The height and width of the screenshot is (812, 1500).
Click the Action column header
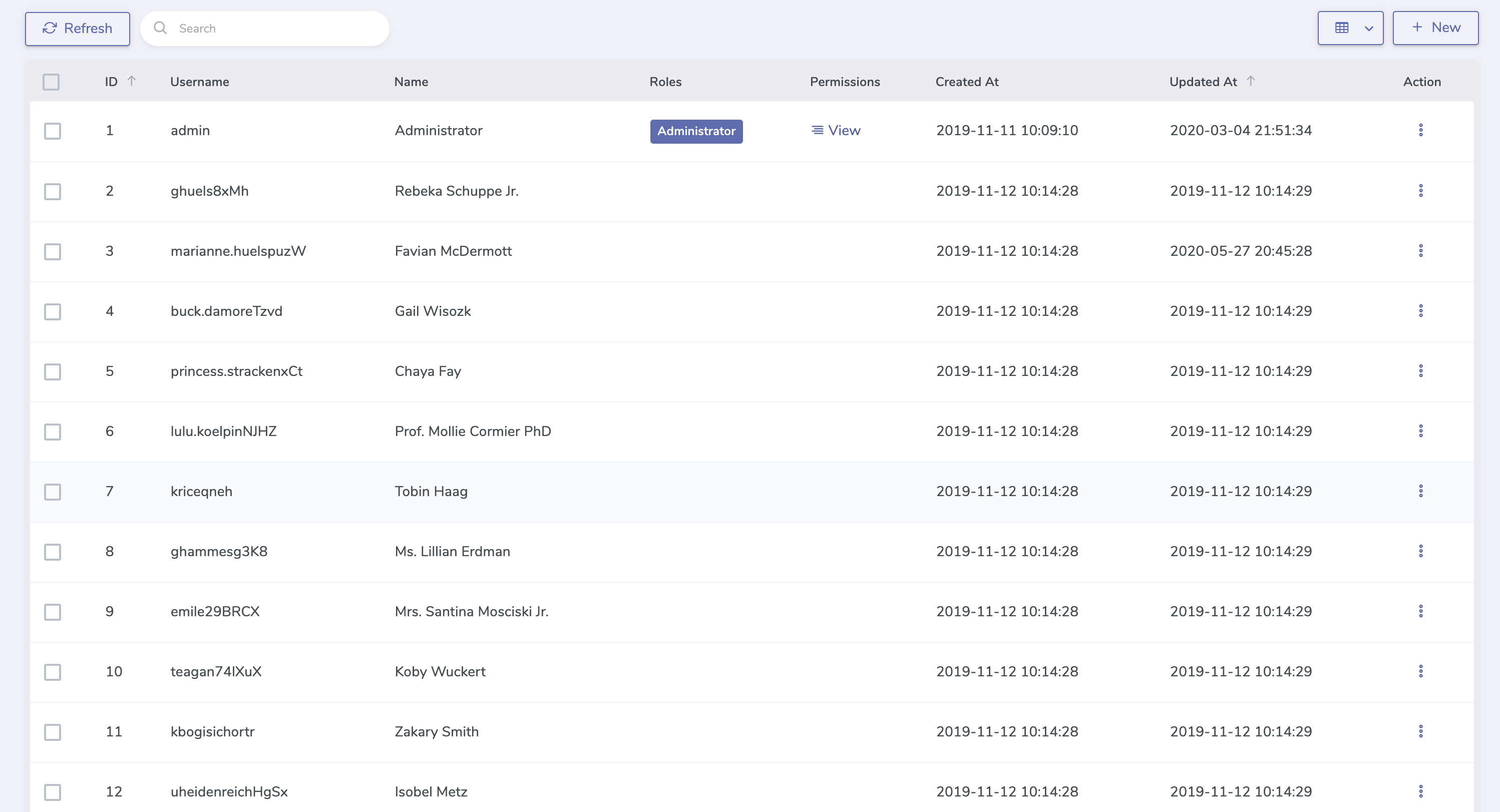tap(1421, 82)
